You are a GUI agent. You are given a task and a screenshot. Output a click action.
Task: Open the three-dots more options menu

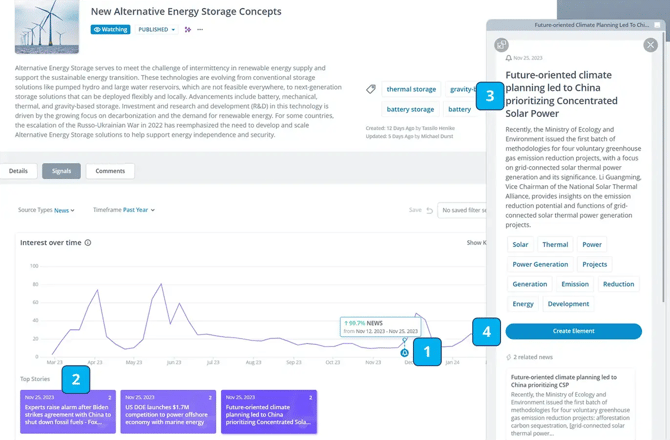(200, 30)
